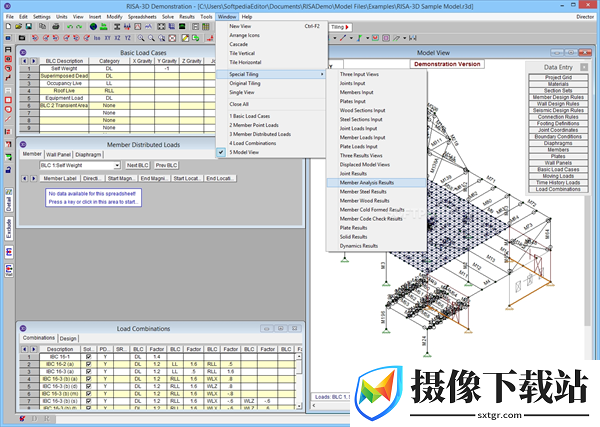Toggle the Solve checkbox for IBC 16-3 (a)
Viewport: 600px width, 427px height.
click(x=88, y=372)
